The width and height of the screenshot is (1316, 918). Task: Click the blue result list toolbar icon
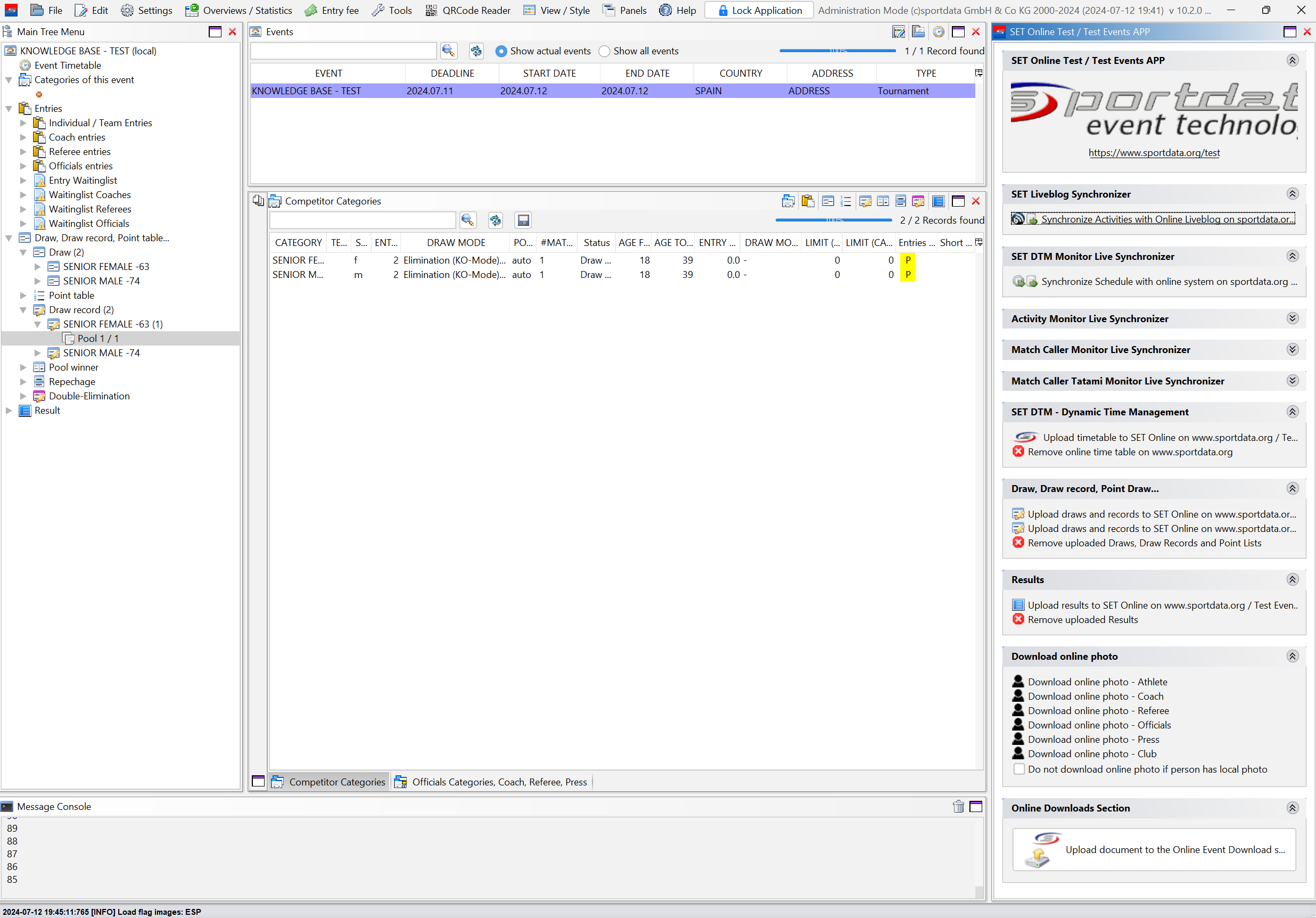click(938, 201)
